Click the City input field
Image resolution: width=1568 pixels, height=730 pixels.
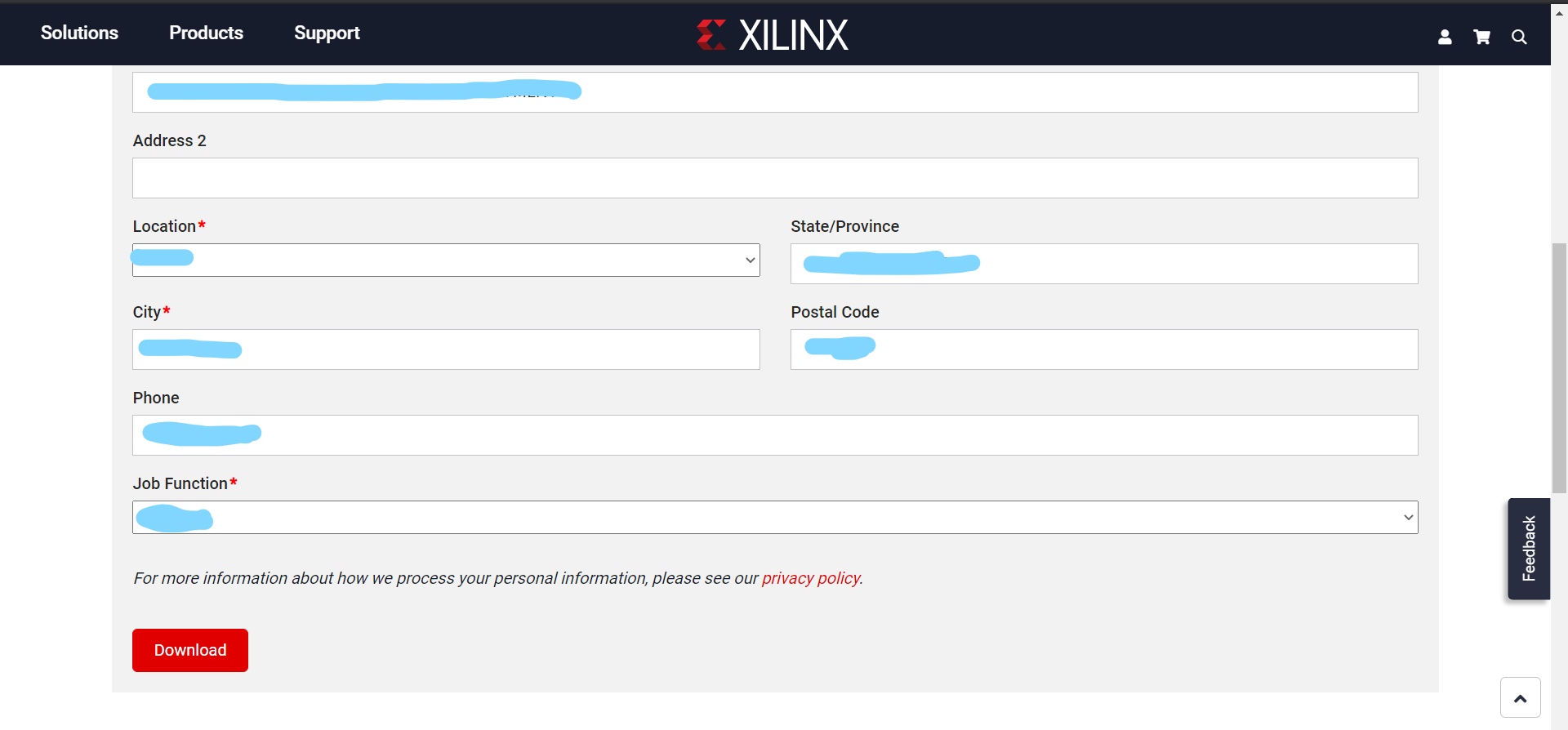[446, 349]
